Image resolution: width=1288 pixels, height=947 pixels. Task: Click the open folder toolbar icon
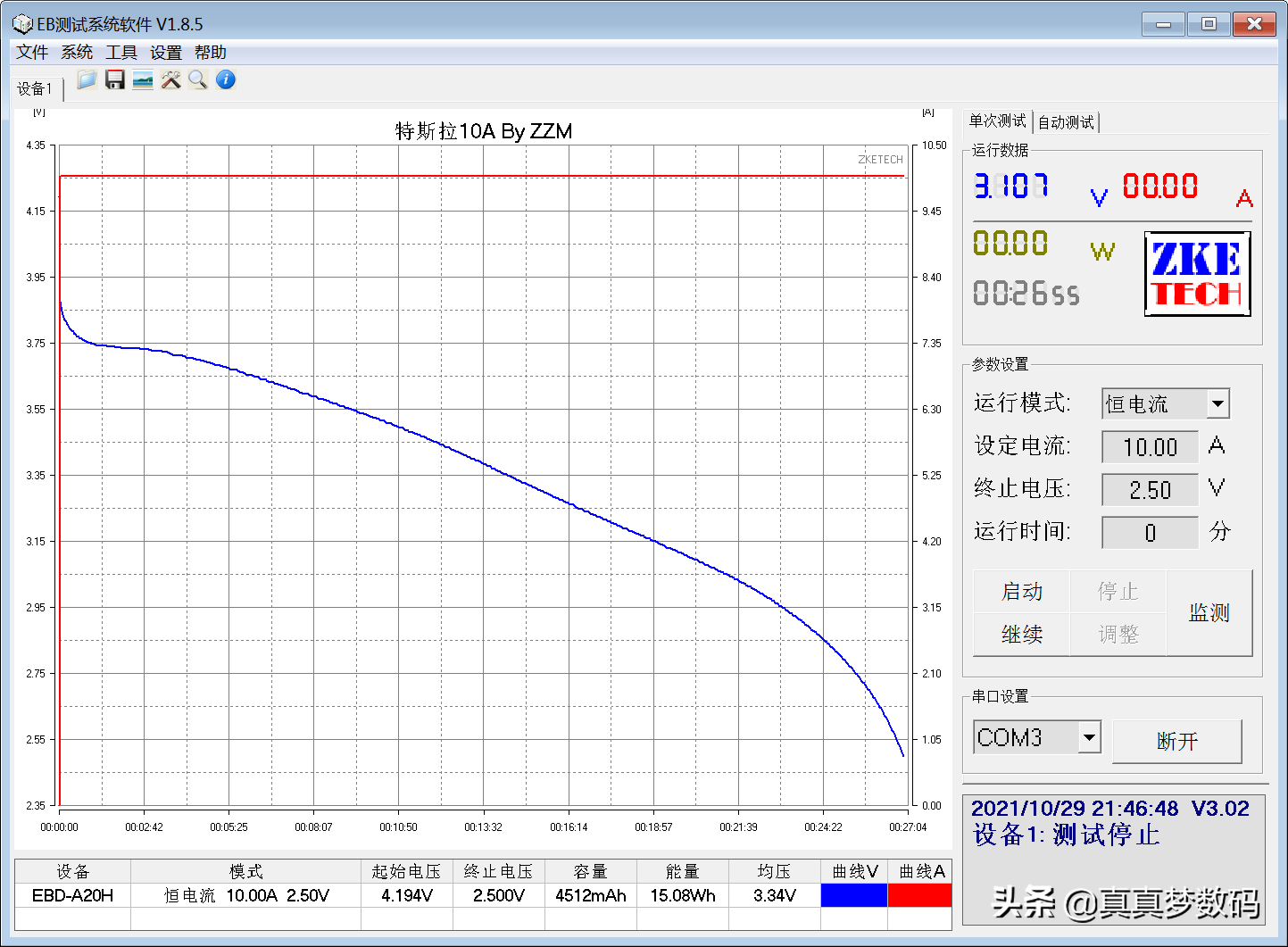[87, 80]
